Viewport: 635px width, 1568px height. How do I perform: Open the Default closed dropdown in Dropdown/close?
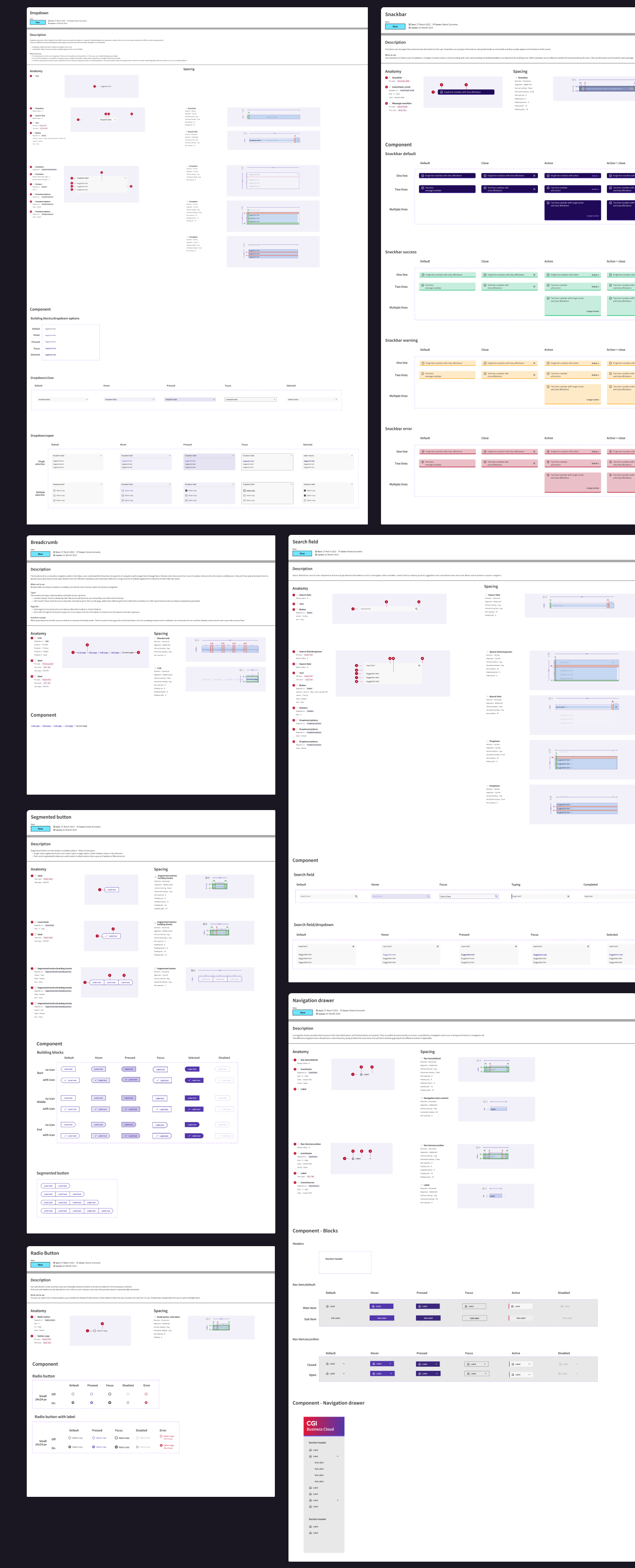(x=62, y=399)
